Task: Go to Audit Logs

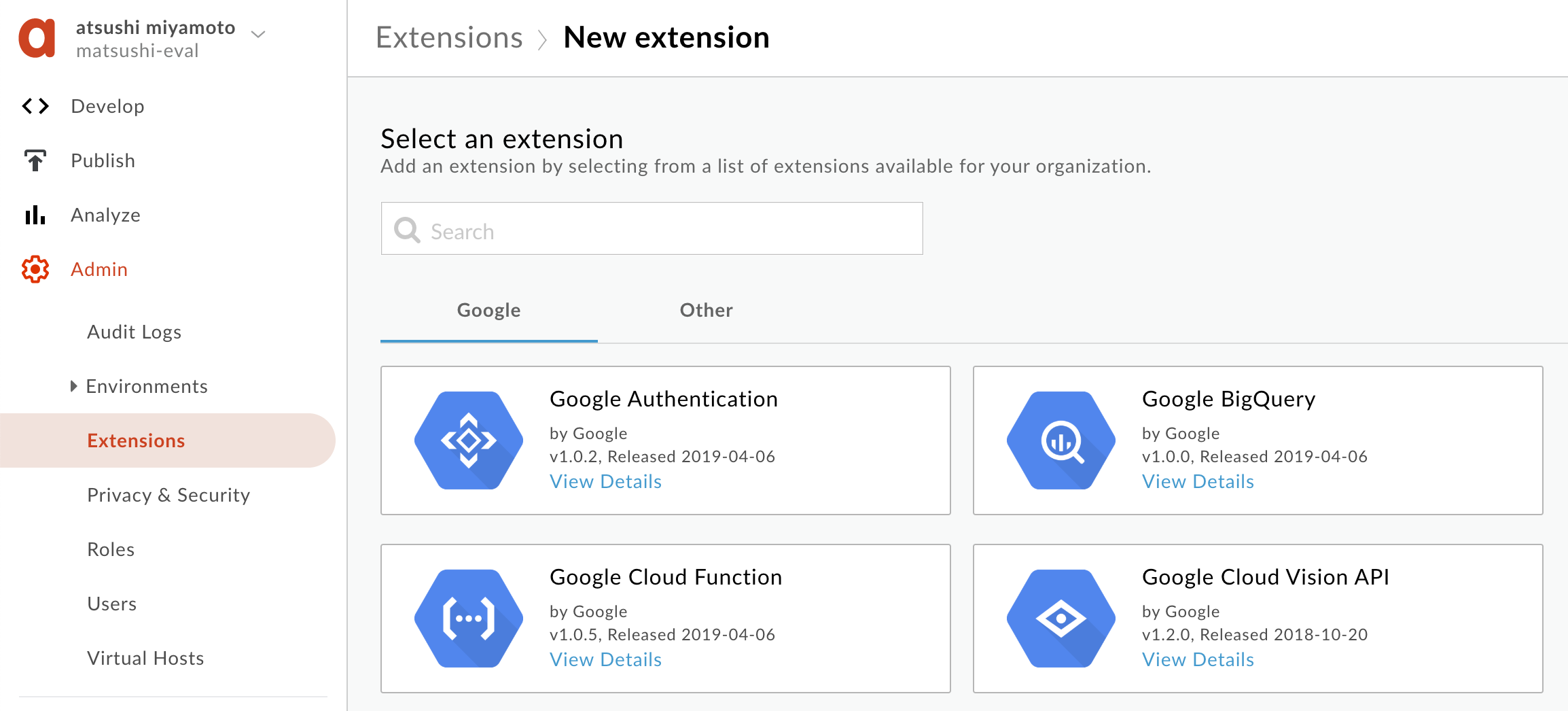Action: tap(134, 332)
